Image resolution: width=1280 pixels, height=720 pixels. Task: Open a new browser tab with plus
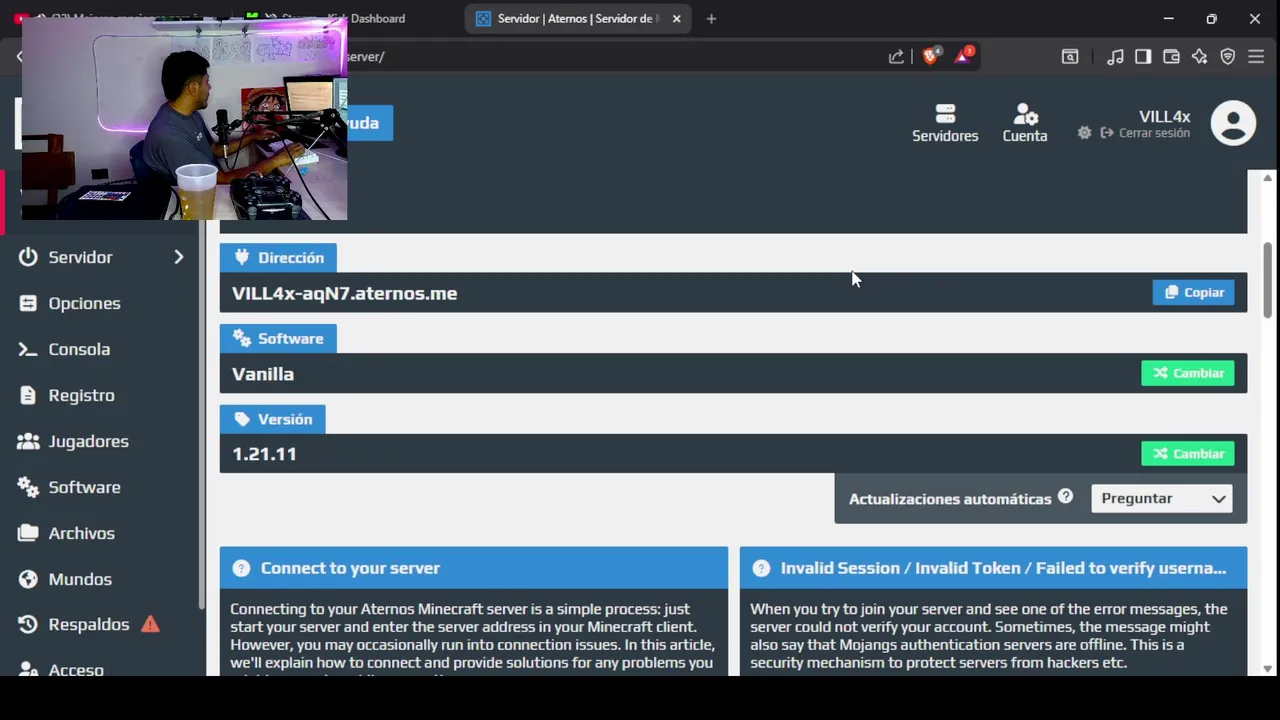pos(711,18)
